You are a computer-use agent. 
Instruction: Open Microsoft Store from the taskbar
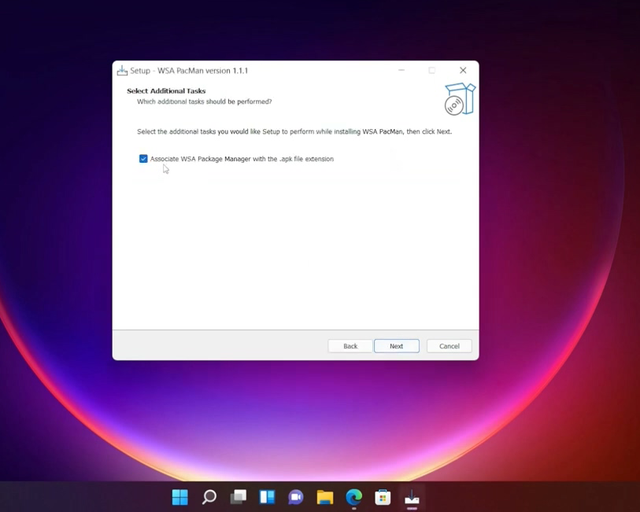(382, 497)
